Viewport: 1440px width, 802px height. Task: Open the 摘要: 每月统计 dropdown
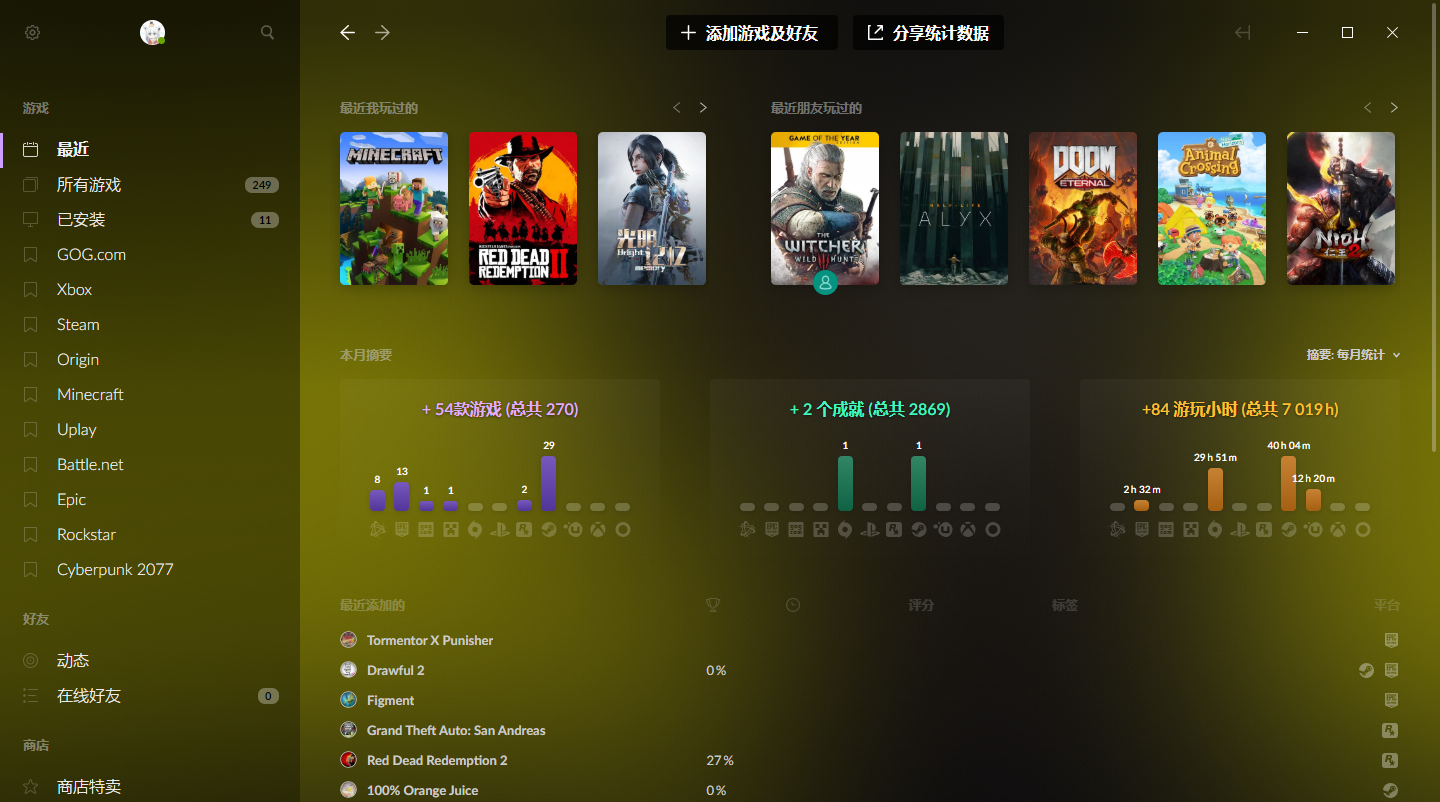[x=1353, y=355]
